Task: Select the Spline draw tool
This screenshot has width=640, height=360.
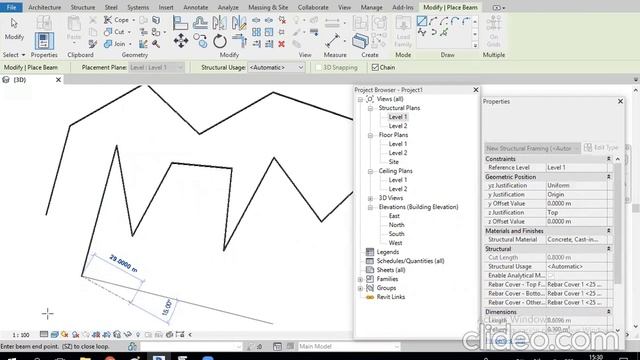Action: click(422, 32)
